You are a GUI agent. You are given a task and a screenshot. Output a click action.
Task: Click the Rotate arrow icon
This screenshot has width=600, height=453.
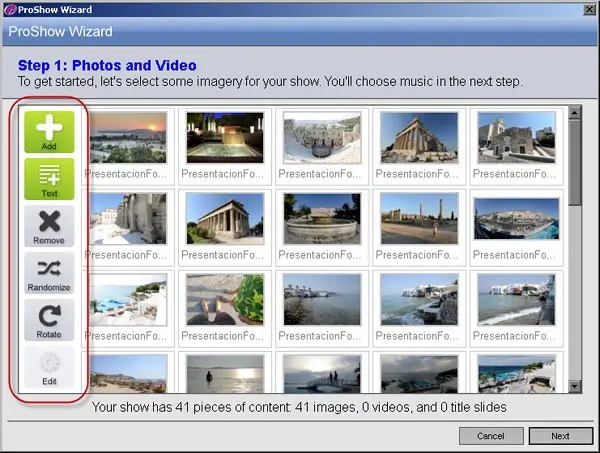pyautogui.click(x=50, y=316)
